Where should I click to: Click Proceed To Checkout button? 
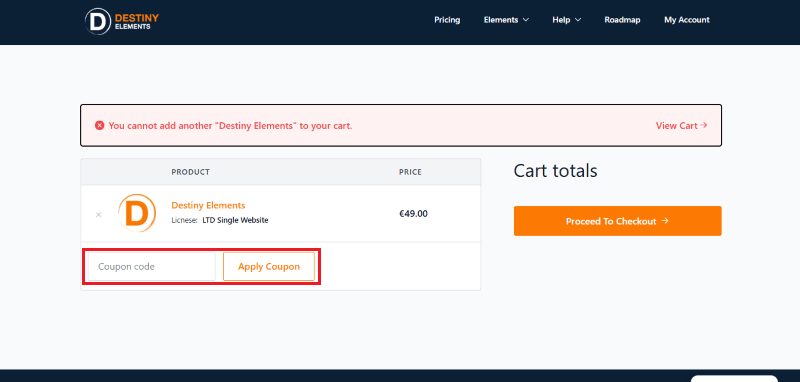tap(617, 221)
